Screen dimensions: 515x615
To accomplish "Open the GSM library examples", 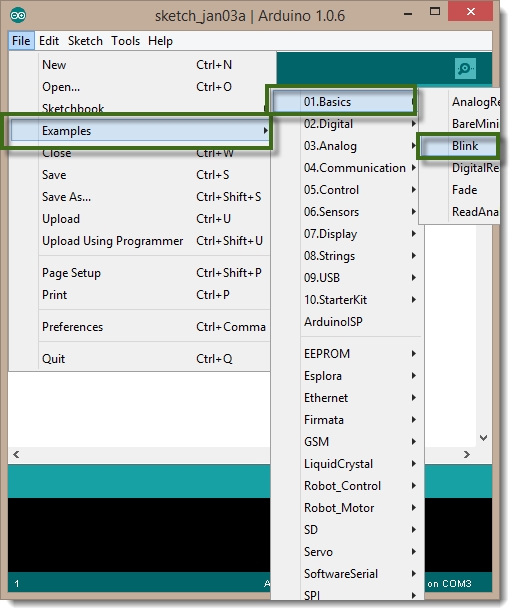I will [347, 442].
